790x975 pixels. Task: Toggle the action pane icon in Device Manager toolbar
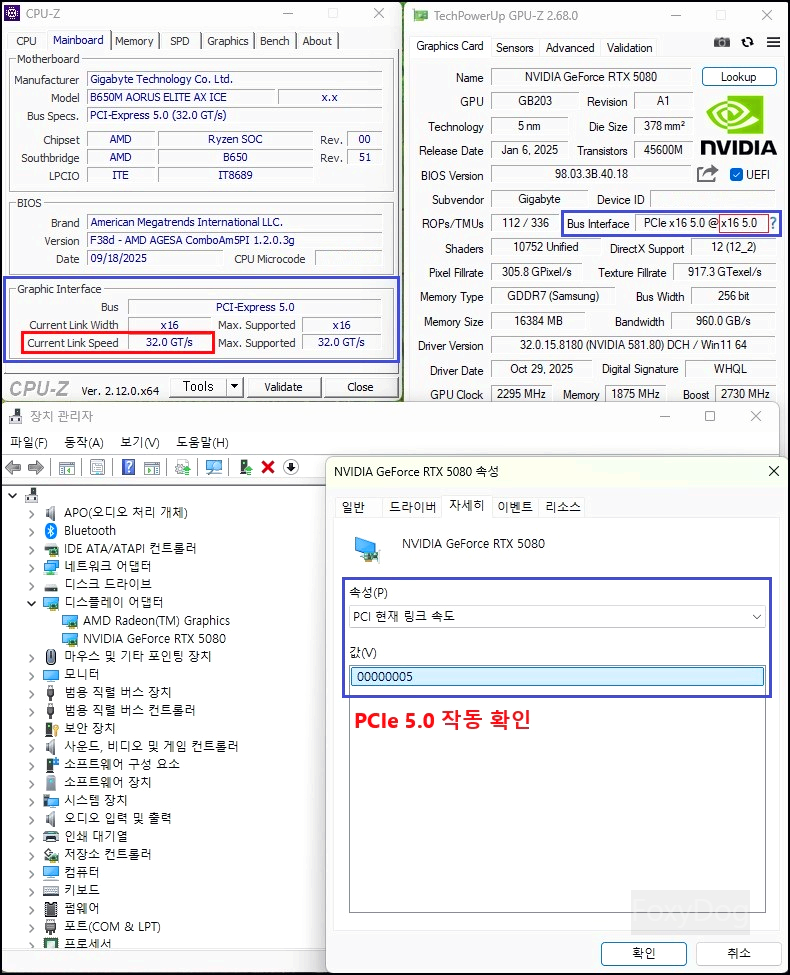[152, 468]
